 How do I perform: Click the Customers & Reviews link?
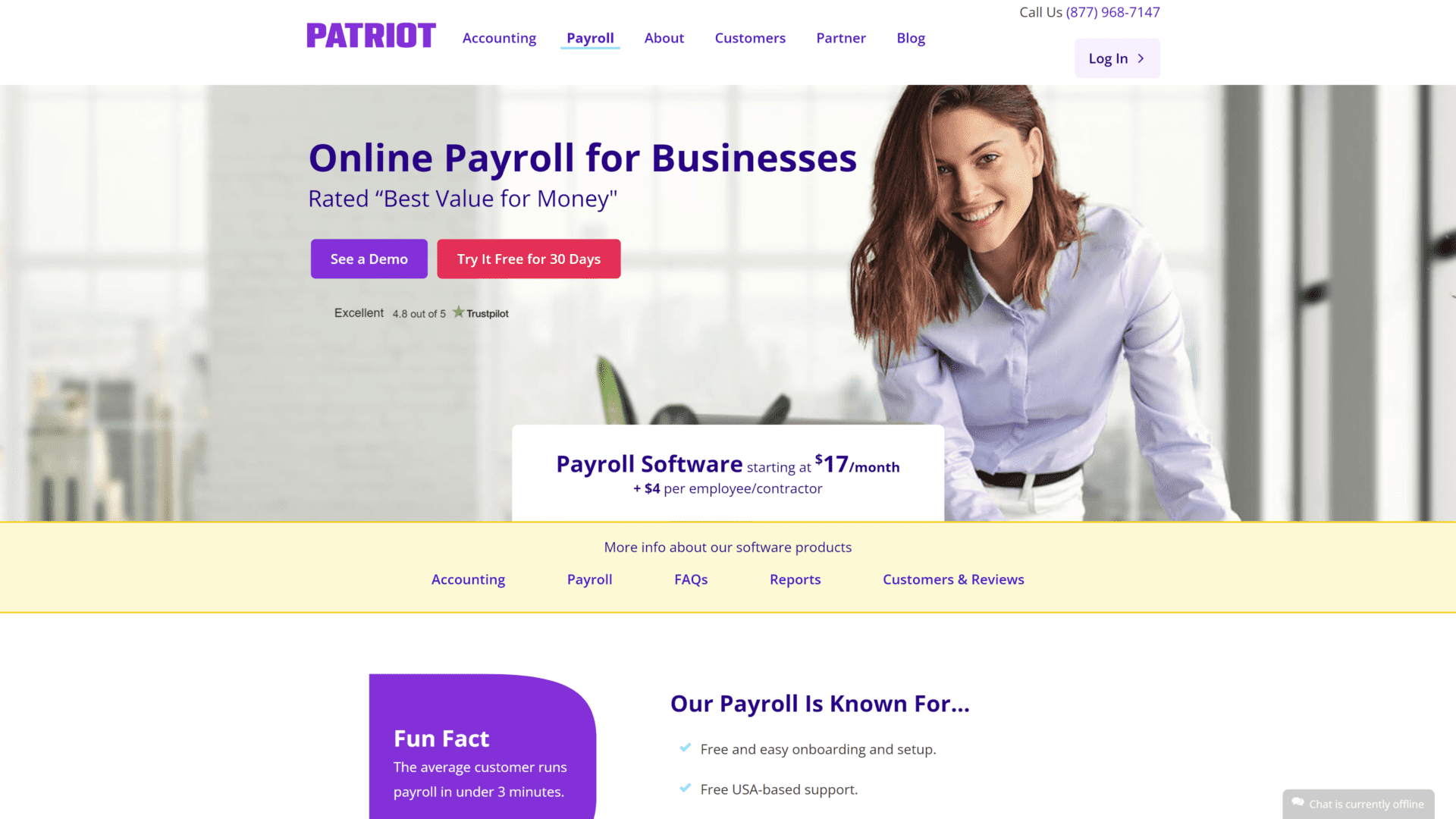(x=954, y=579)
